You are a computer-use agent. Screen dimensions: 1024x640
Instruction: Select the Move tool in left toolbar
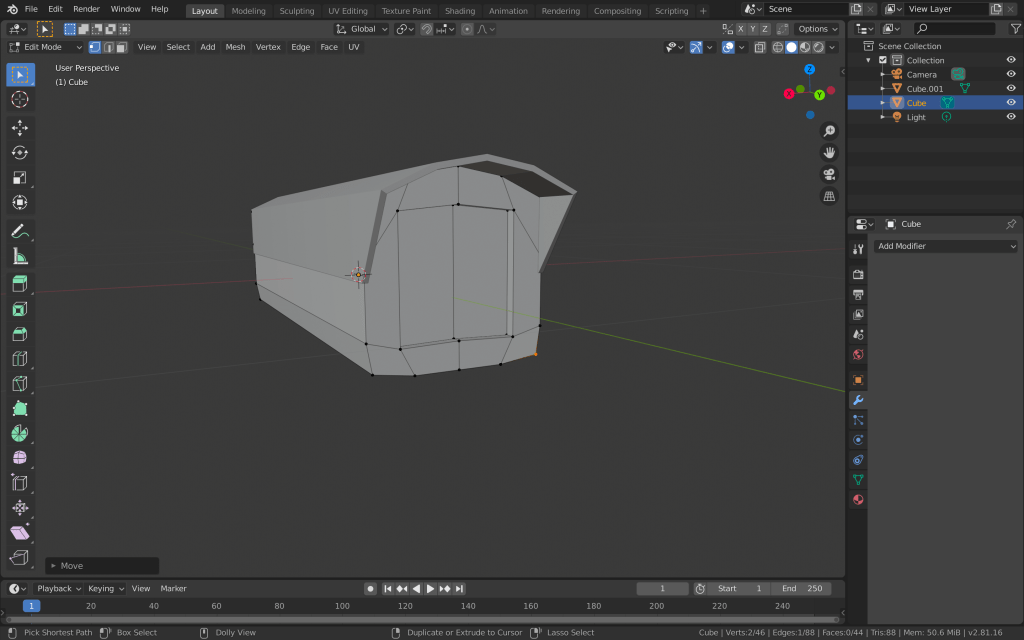[20, 128]
